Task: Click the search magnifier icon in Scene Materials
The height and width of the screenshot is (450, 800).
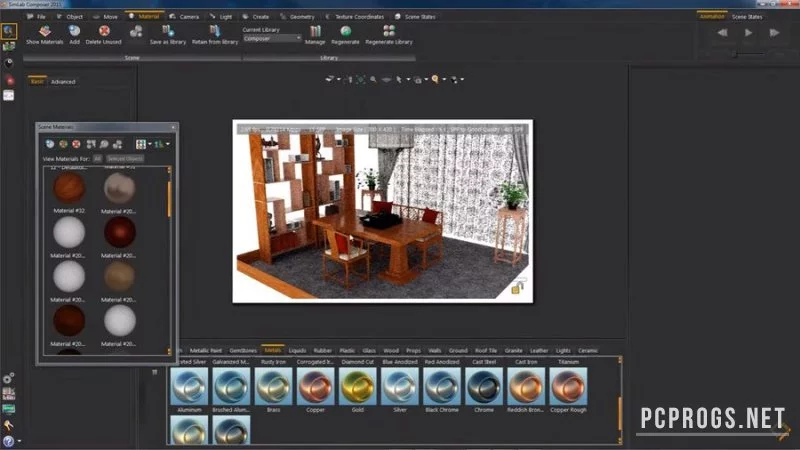Action: 104,144
